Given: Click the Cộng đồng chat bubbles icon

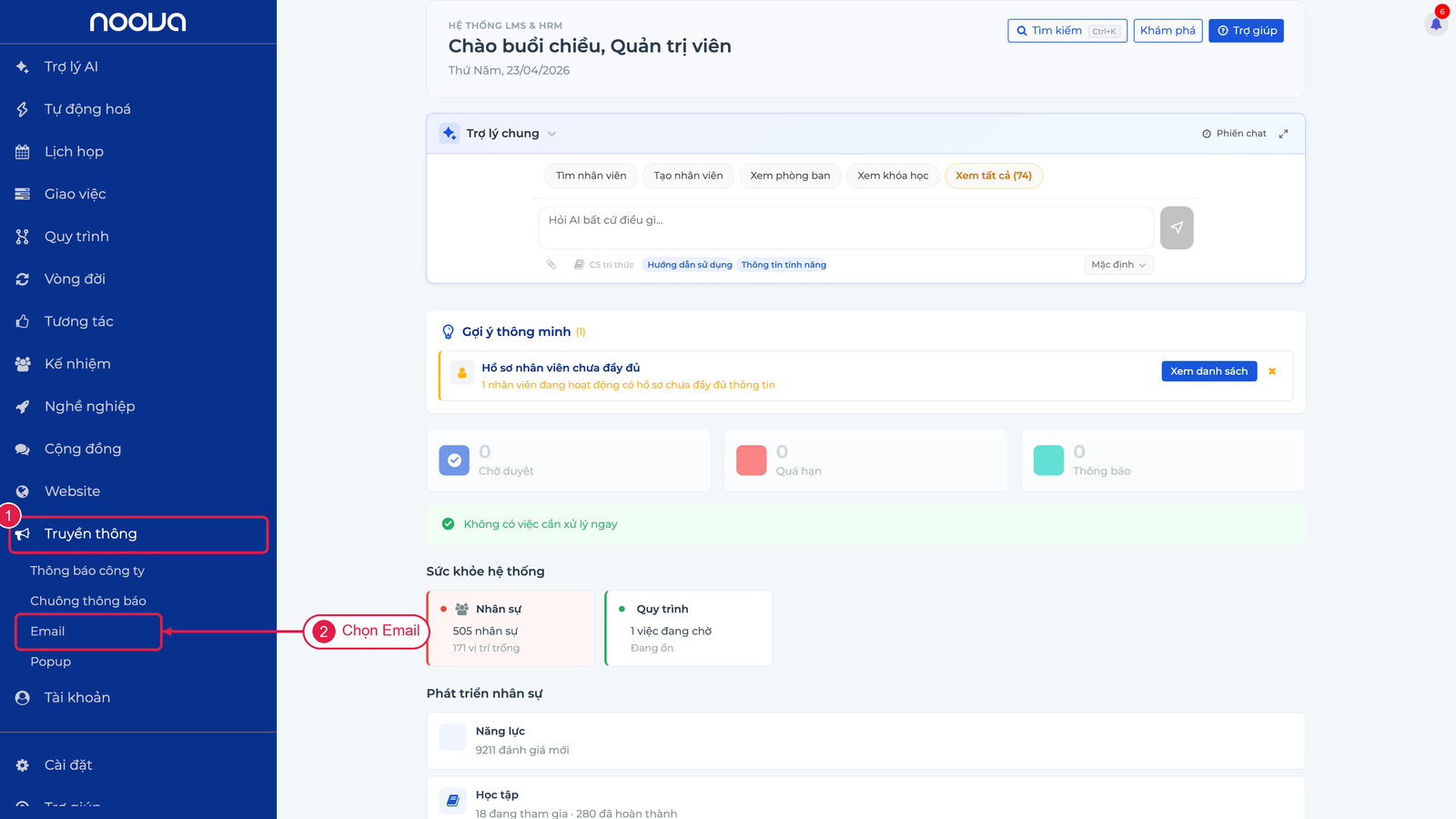Looking at the screenshot, I should pos(23,449).
